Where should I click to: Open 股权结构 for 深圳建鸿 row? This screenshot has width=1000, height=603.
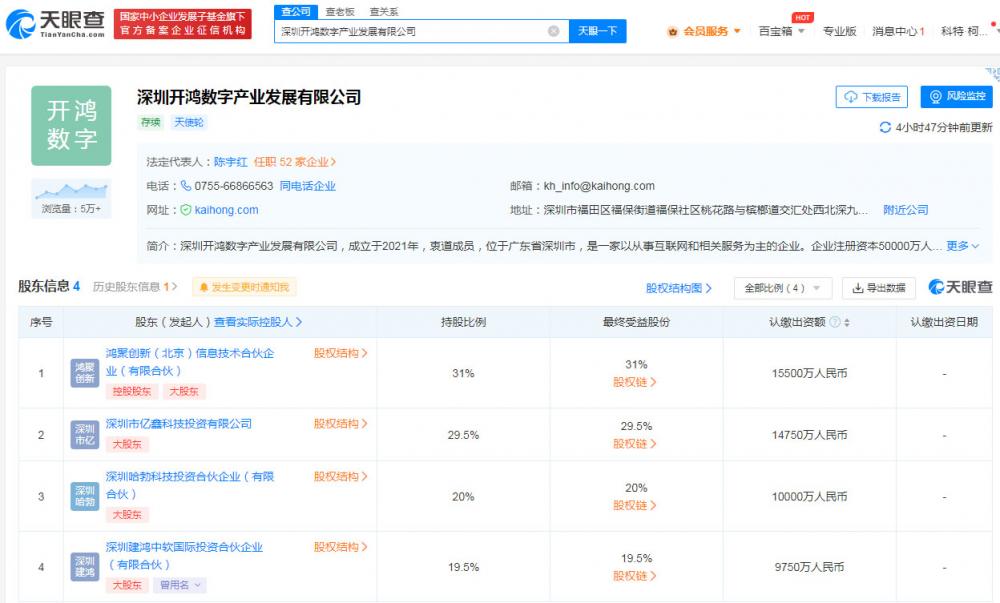point(340,547)
